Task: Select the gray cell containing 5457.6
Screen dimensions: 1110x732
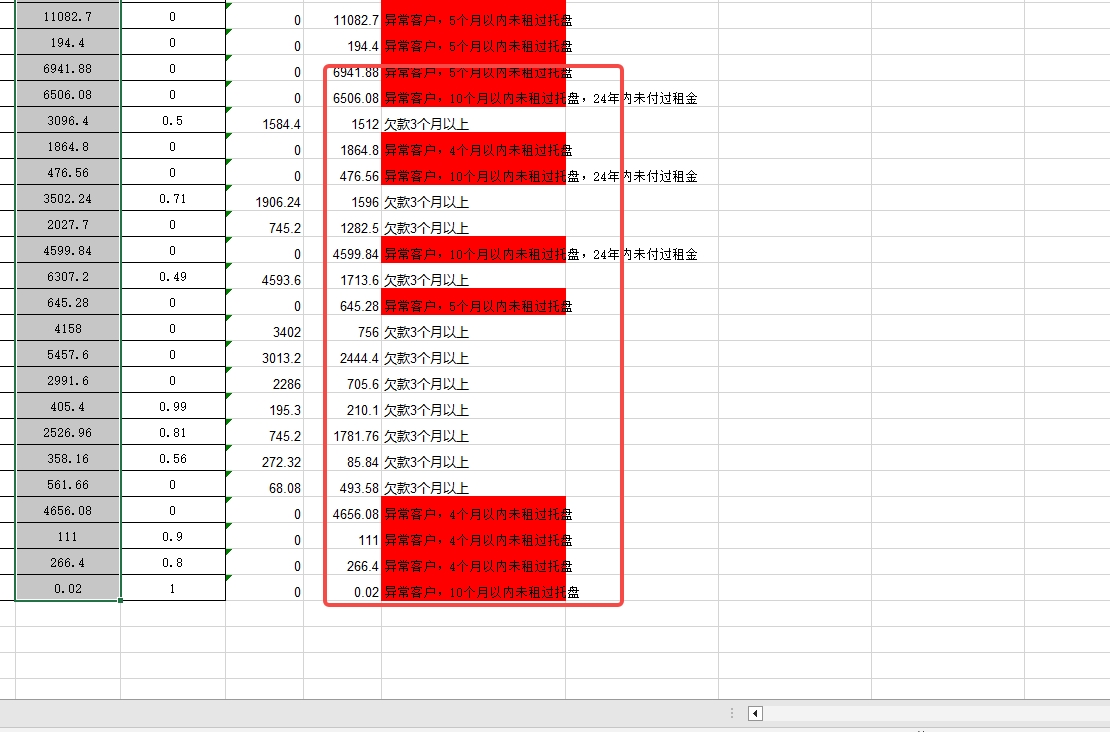Action: click(x=68, y=355)
